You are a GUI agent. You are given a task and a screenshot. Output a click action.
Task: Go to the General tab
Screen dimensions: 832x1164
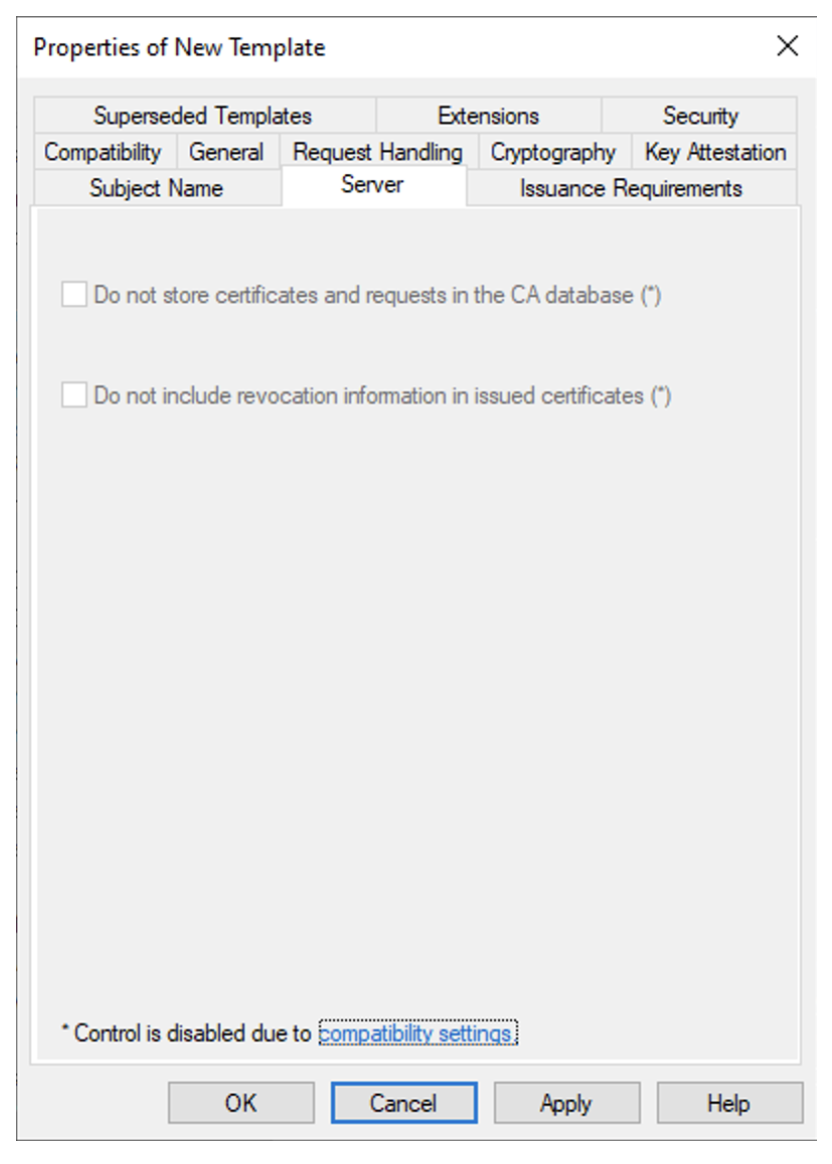coord(226,152)
